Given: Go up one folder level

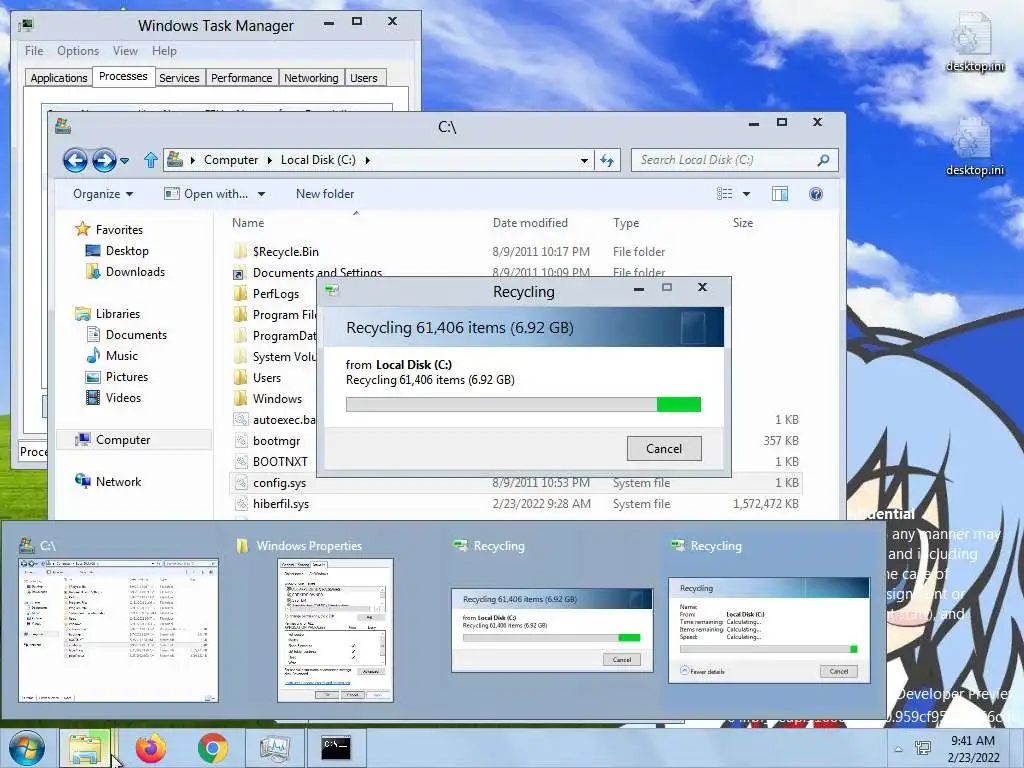Looking at the screenshot, I should [x=151, y=160].
